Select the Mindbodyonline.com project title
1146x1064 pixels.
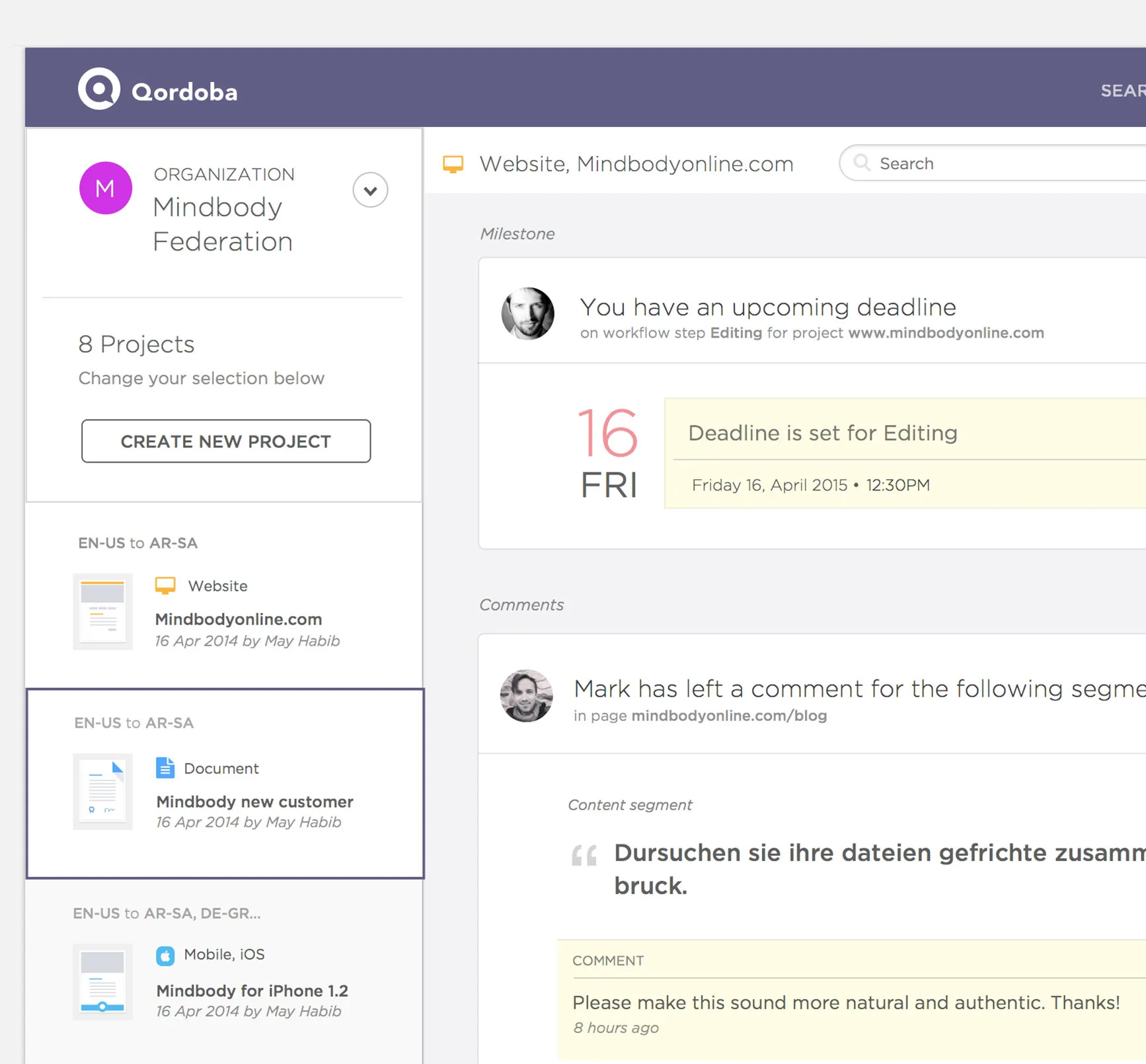click(x=239, y=619)
